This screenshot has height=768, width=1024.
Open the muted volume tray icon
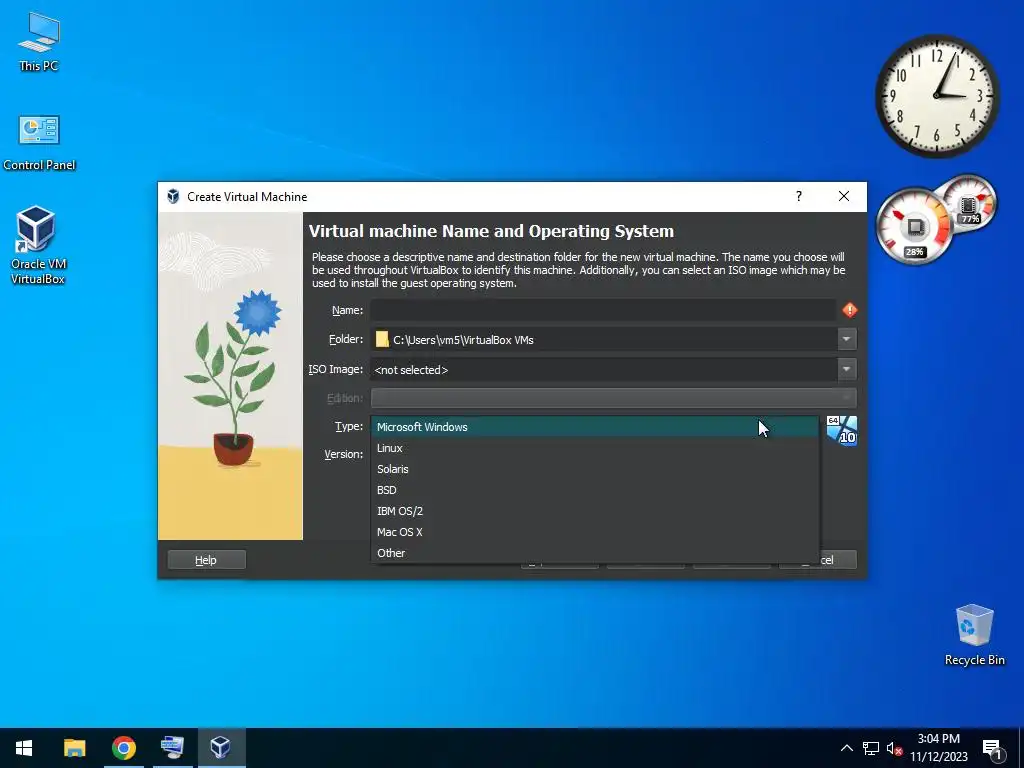pyautogui.click(x=895, y=748)
